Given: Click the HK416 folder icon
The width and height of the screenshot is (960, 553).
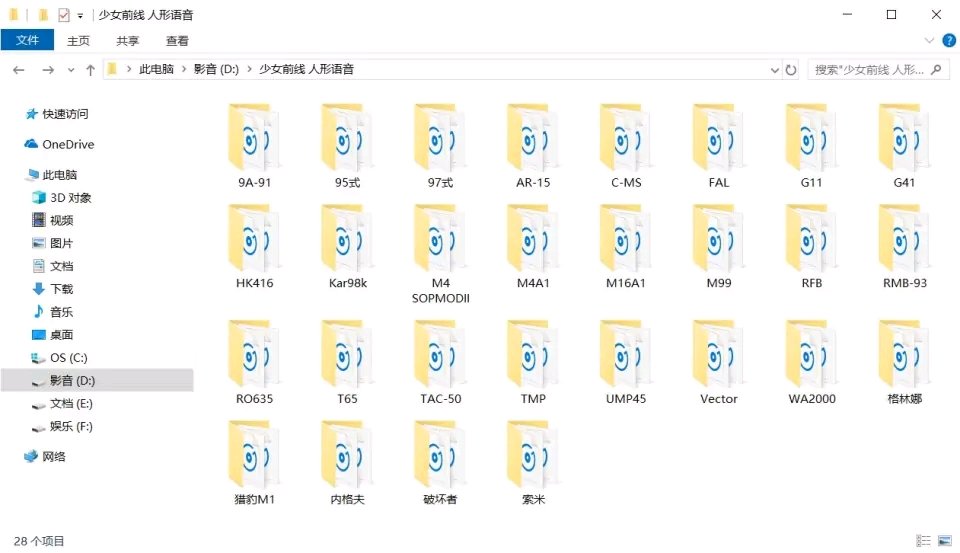Looking at the screenshot, I should point(254,238).
